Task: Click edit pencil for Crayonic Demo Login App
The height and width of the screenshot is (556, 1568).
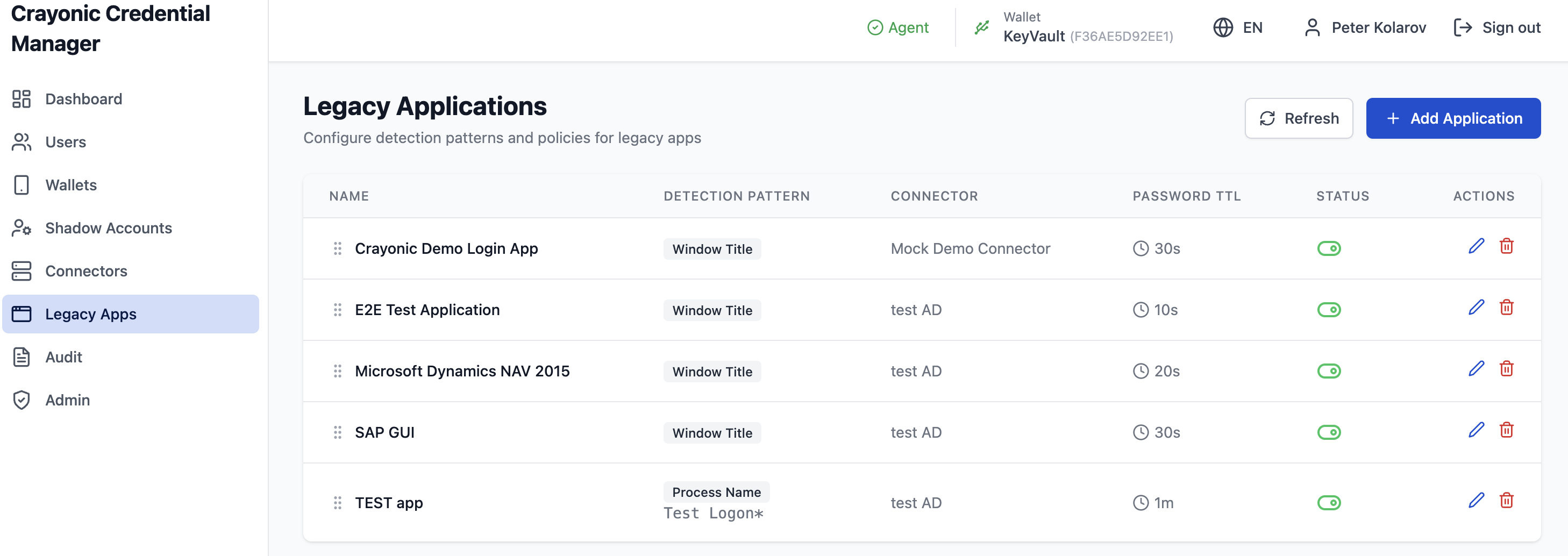Action: click(1476, 246)
